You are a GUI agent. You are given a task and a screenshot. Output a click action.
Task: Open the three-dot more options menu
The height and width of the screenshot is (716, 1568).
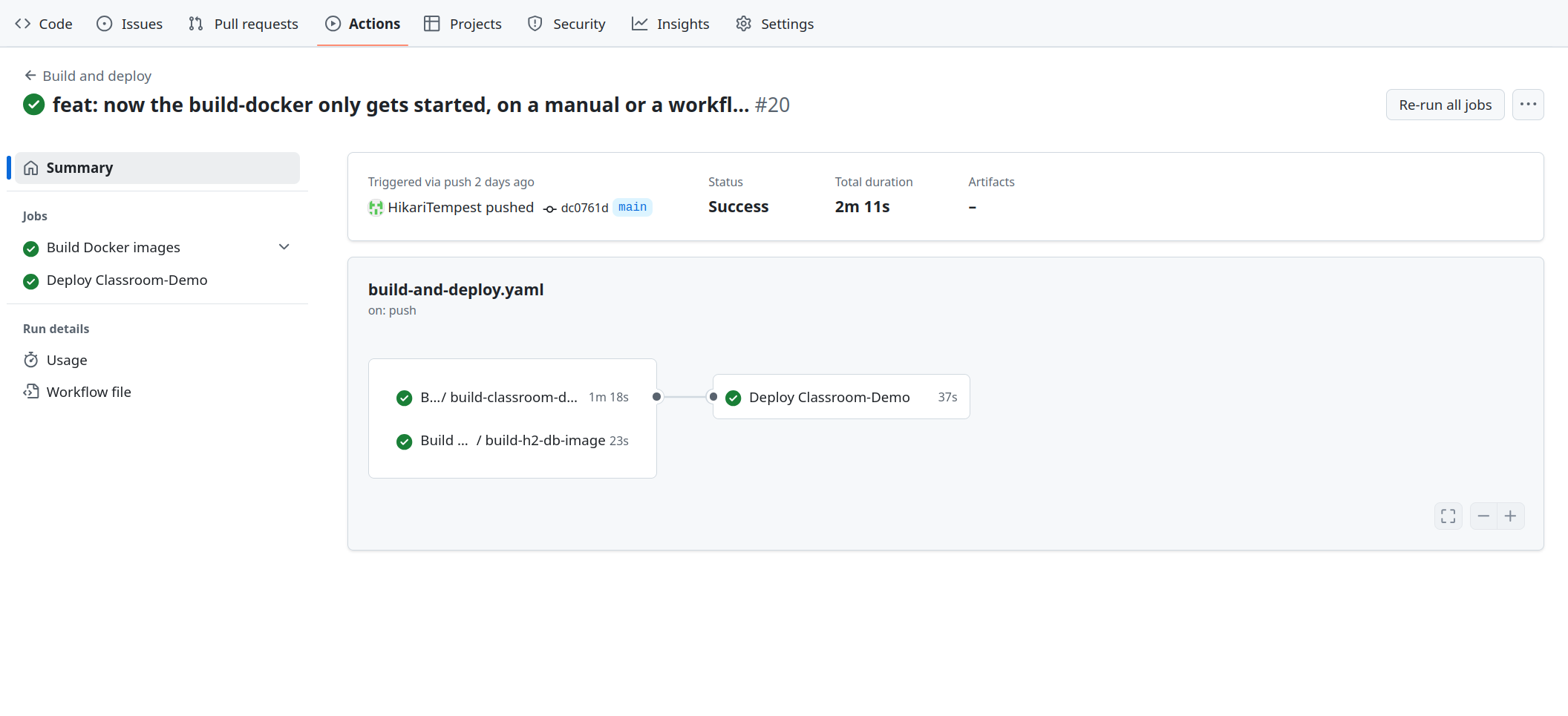(x=1528, y=105)
